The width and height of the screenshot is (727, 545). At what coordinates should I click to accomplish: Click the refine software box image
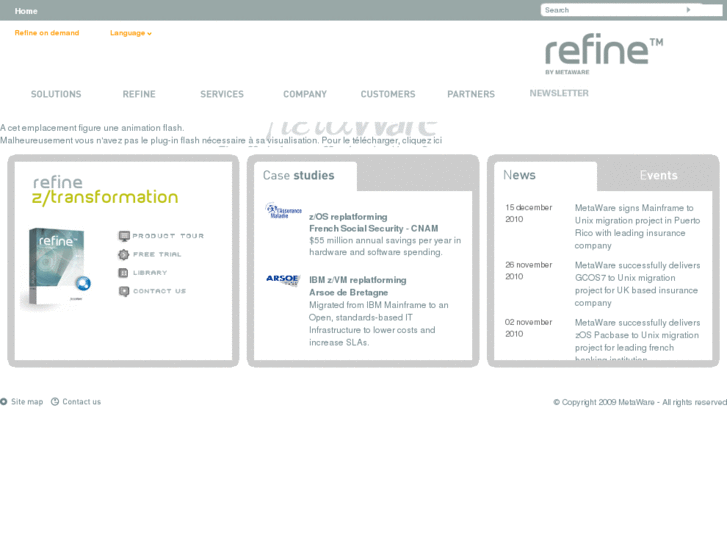[x=56, y=268]
